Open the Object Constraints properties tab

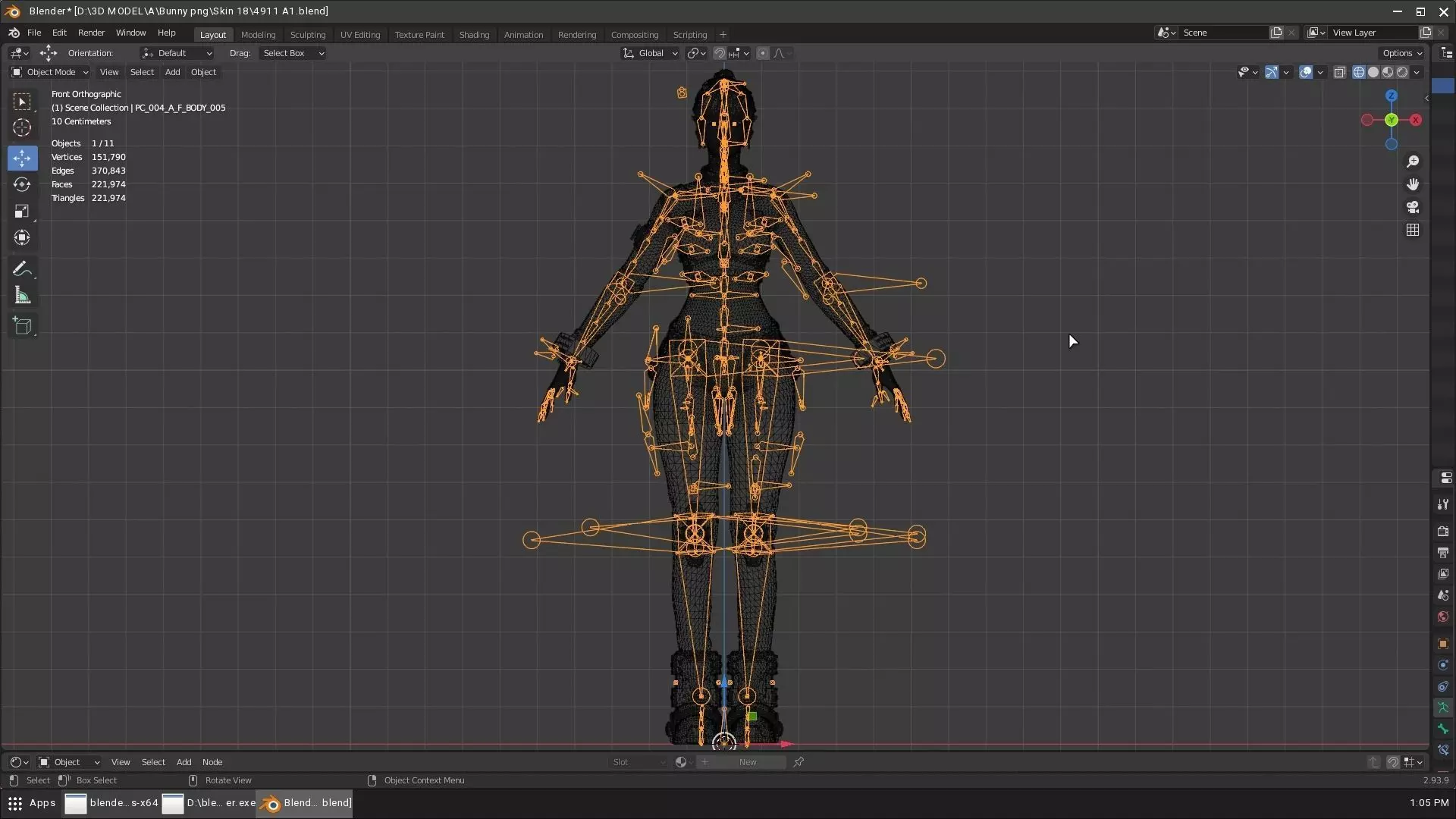point(1443,686)
